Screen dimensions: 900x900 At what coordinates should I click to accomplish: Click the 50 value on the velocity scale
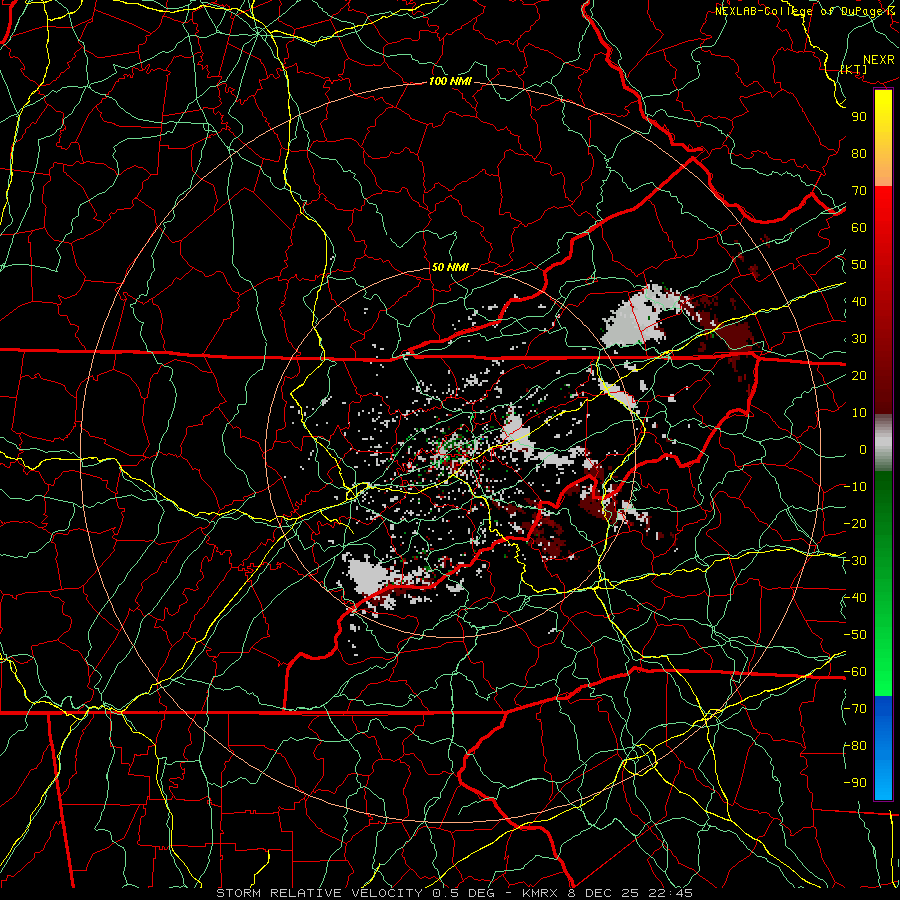[x=859, y=265]
